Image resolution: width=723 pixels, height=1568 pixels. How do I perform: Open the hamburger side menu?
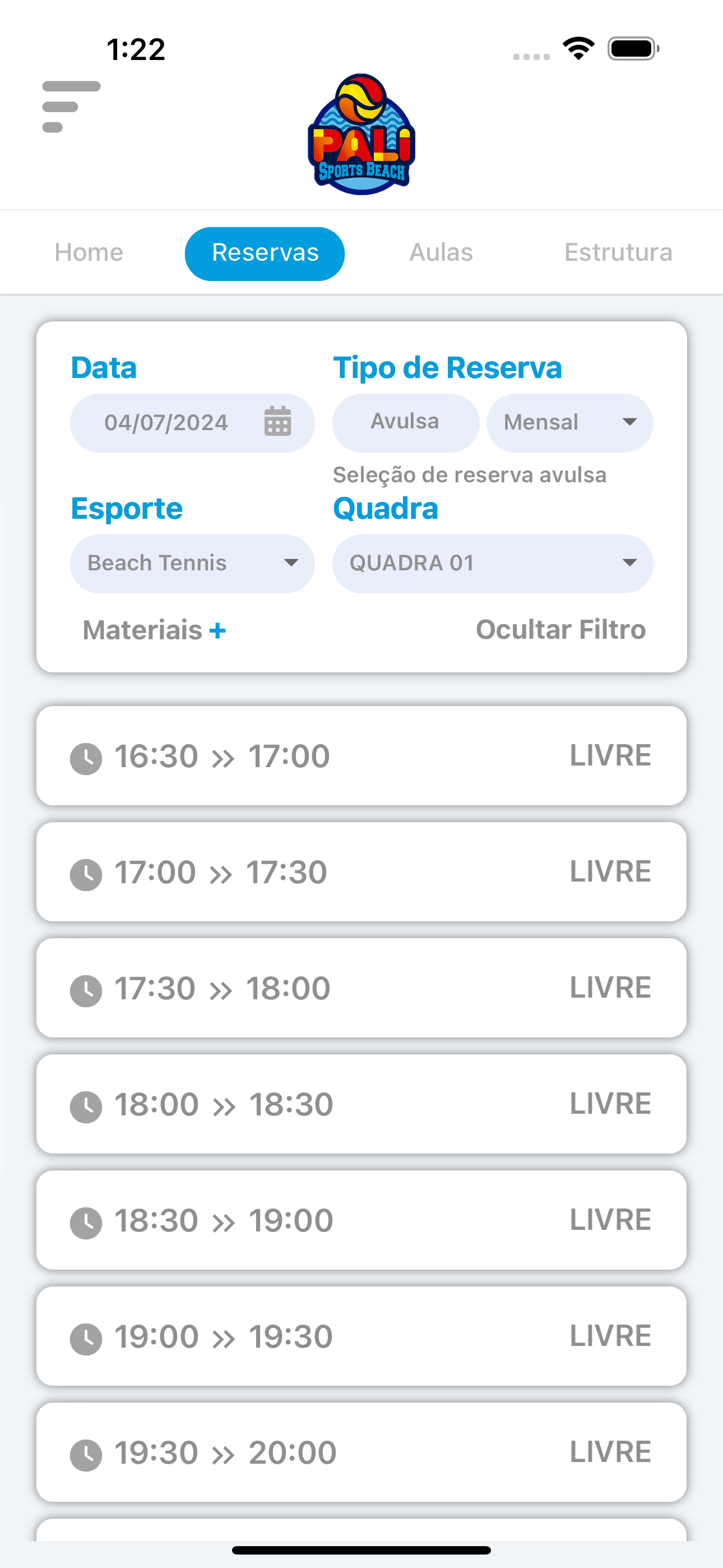(x=71, y=107)
